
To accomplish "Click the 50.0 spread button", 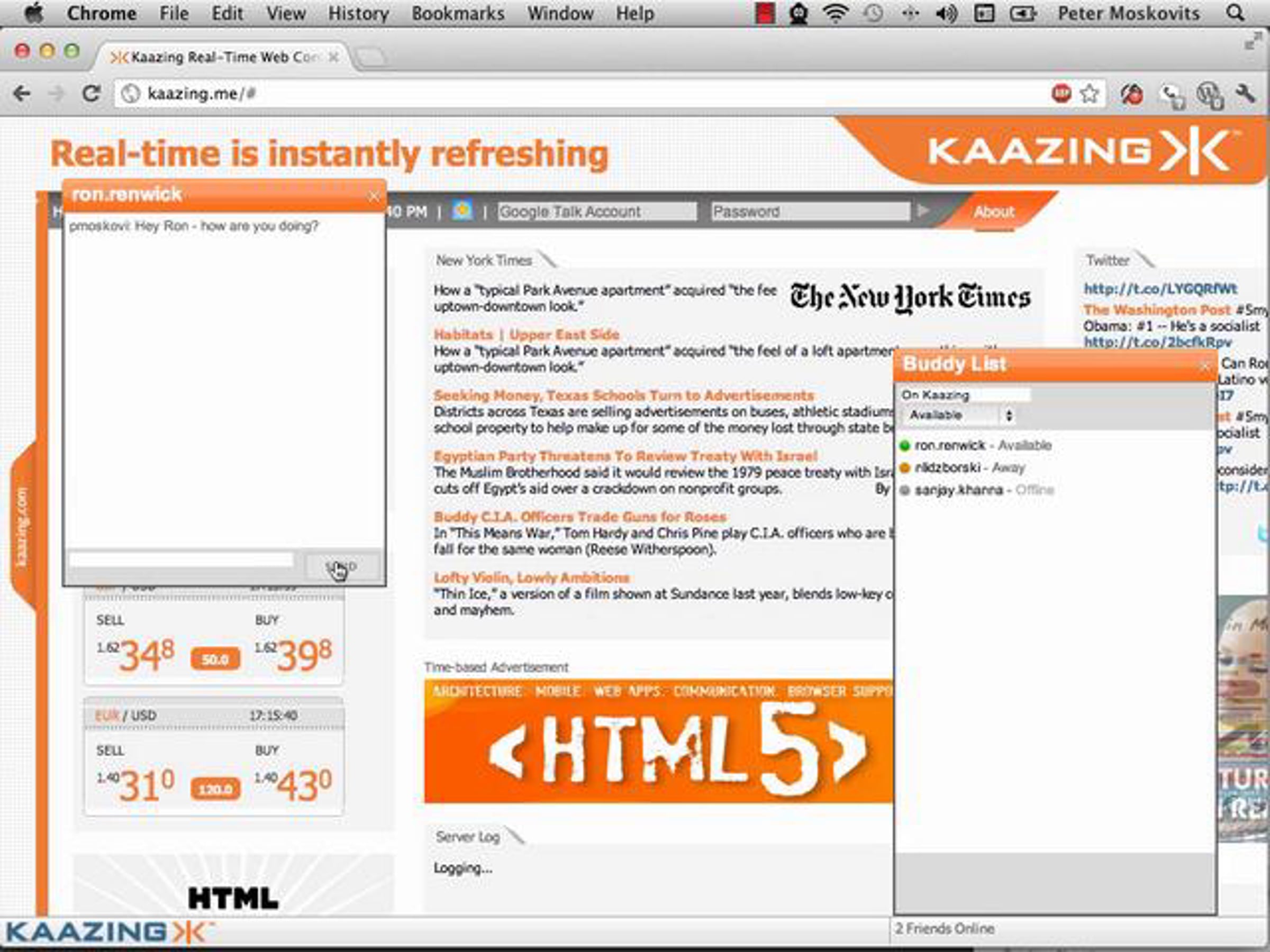I will click(215, 660).
